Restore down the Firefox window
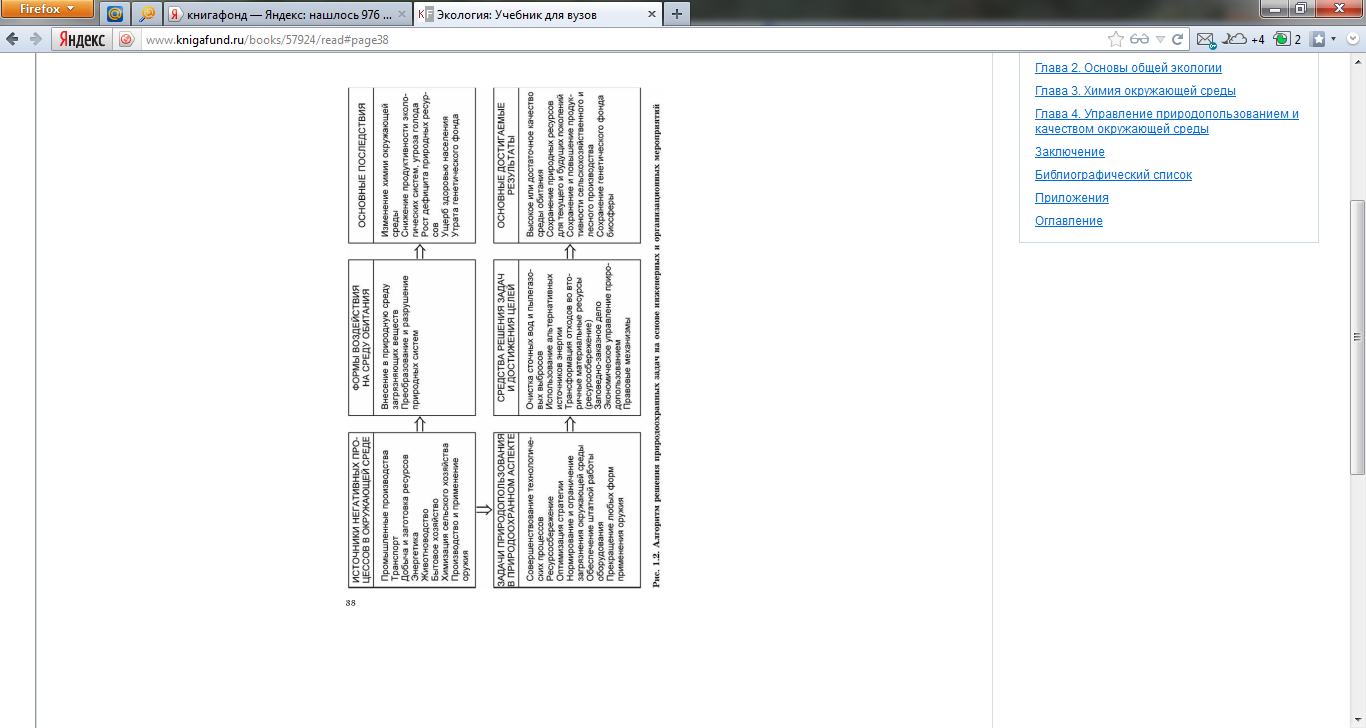The image size is (1366, 728). click(x=1301, y=8)
